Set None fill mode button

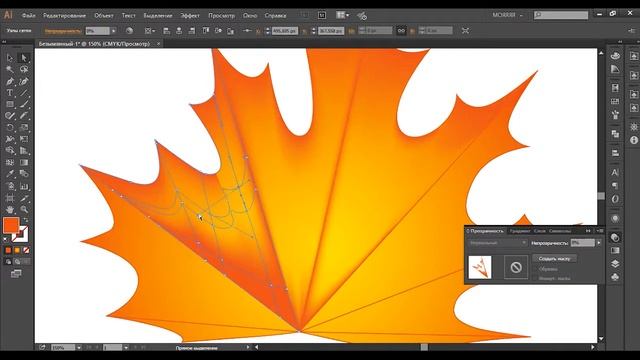(26, 250)
